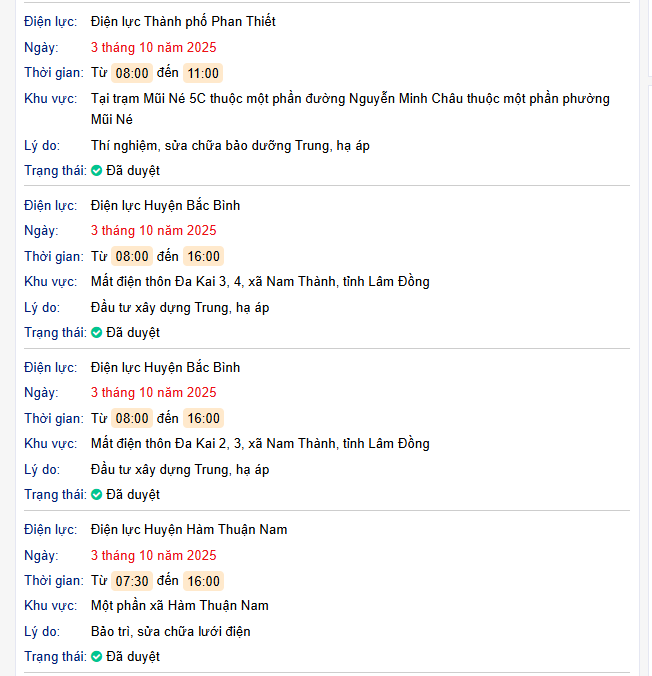652x676 pixels.
Task: Click the 11:00 end time badge
Action: (203, 73)
